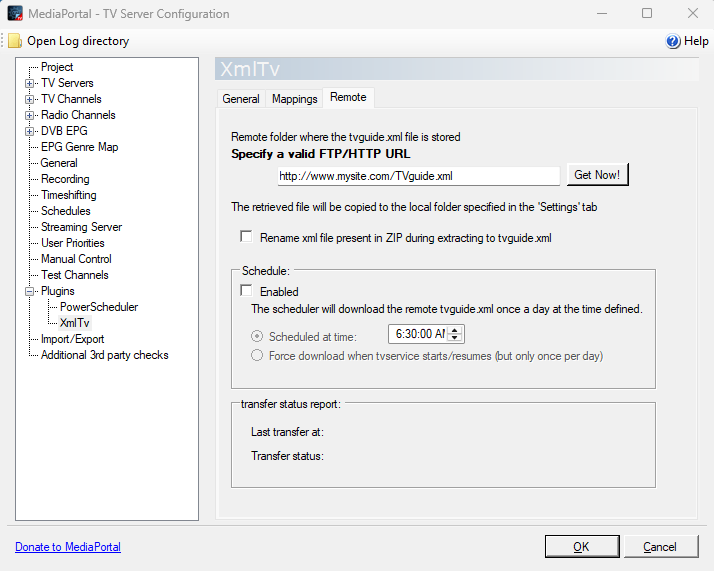714x571 pixels.
Task: Switch to the General tab
Action: 241,99
